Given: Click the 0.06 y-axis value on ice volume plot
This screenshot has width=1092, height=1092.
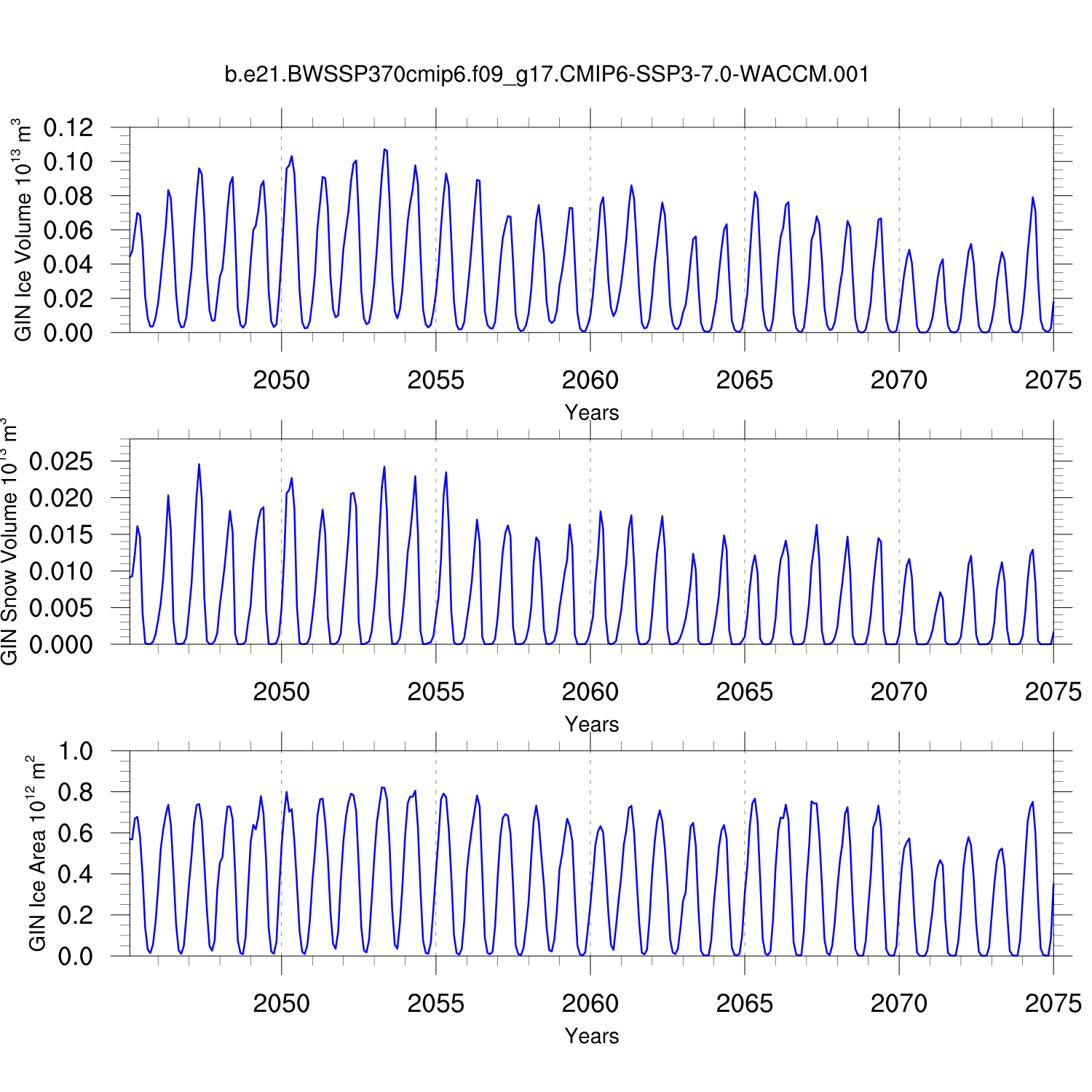Looking at the screenshot, I should (68, 230).
